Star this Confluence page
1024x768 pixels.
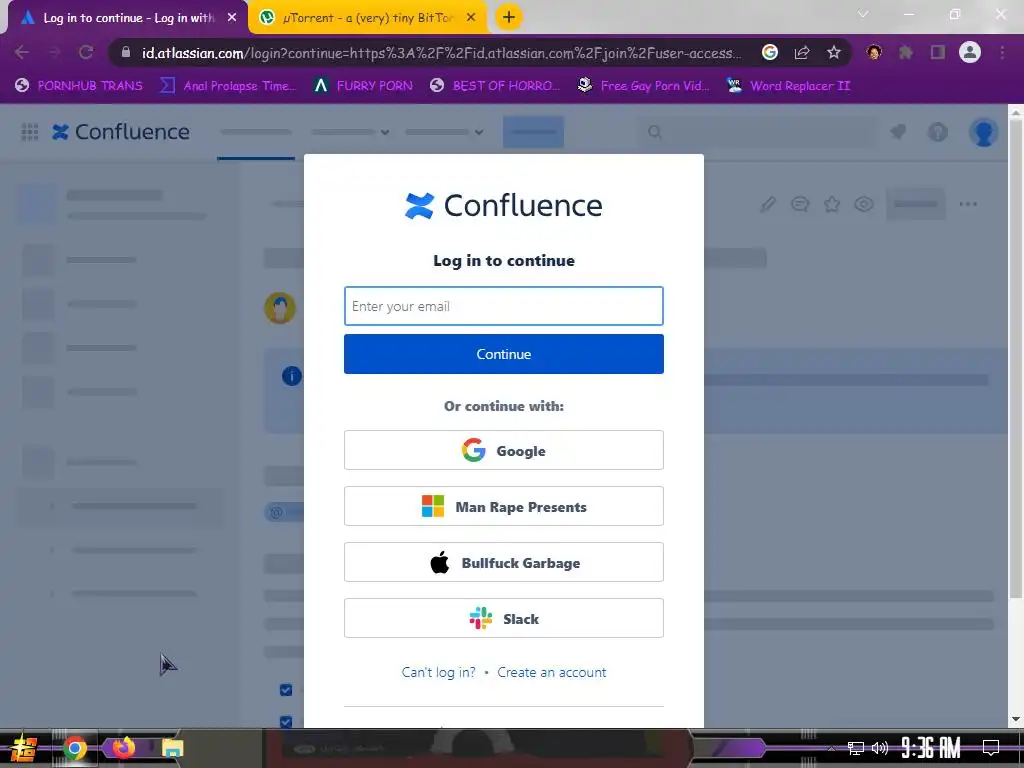pyautogui.click(x=832, y=204)
